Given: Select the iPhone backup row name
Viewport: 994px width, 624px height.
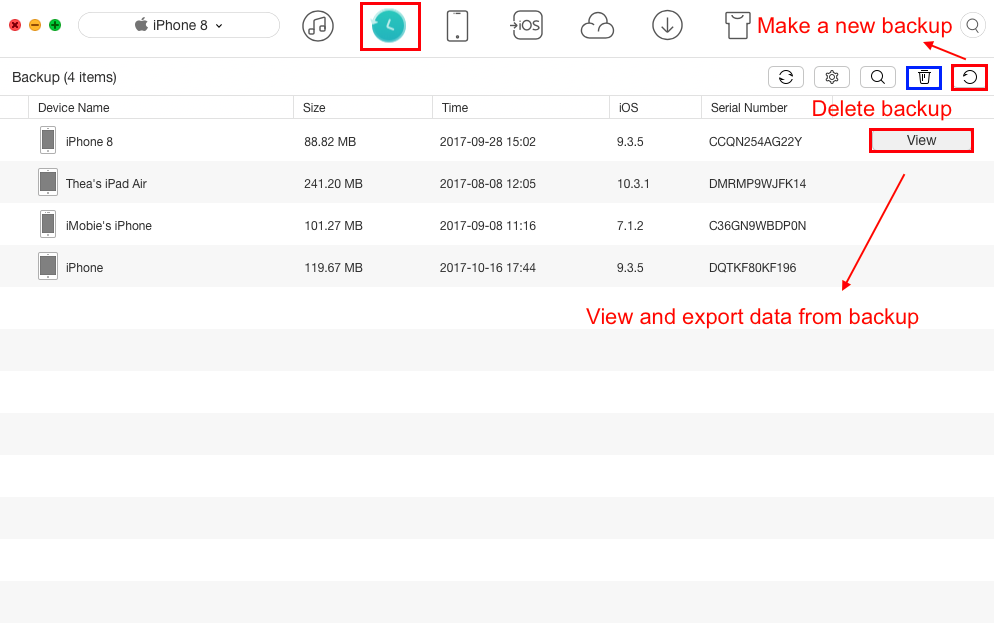Looking at the screenshot, I should coord(84,268).
